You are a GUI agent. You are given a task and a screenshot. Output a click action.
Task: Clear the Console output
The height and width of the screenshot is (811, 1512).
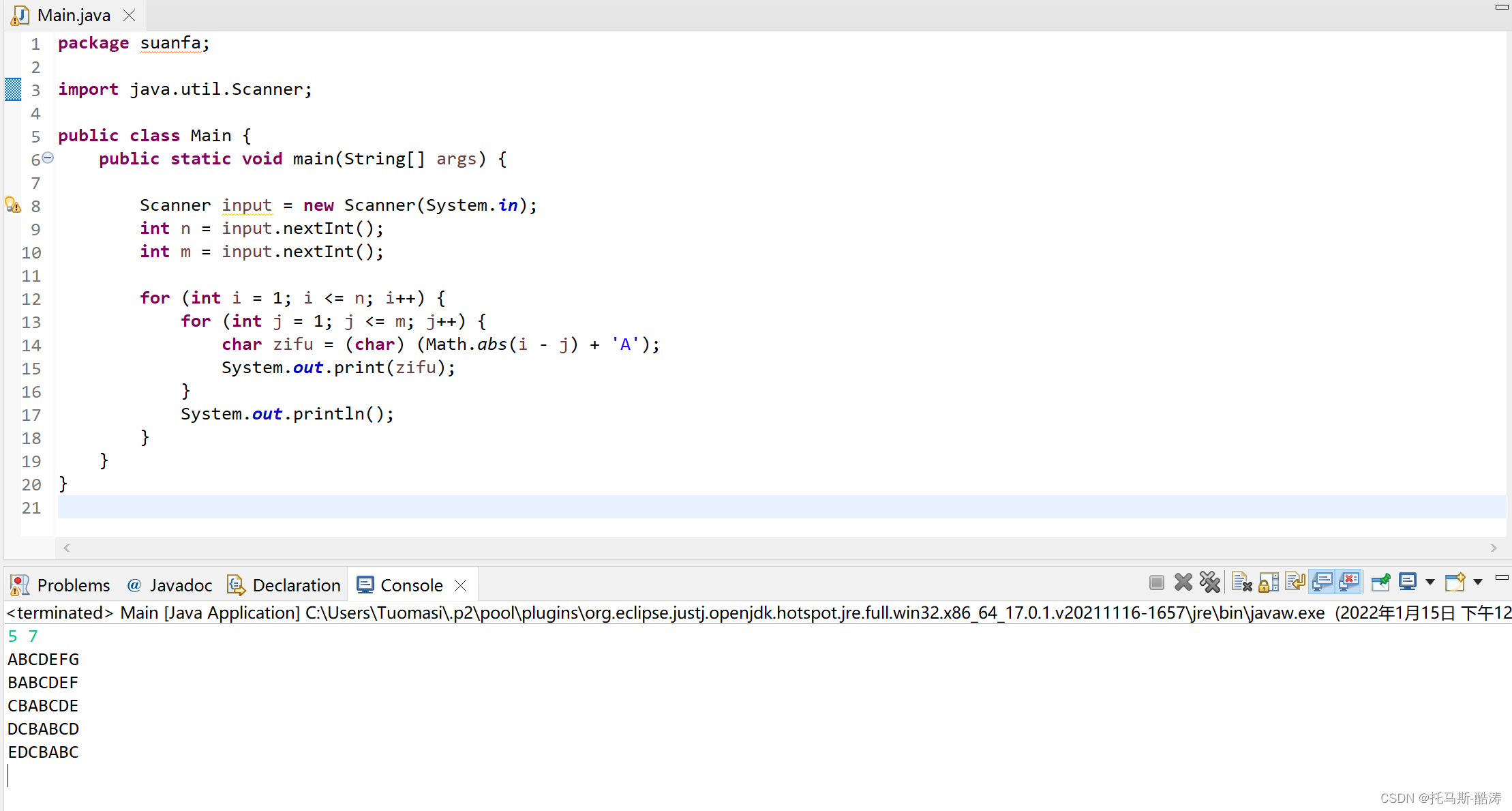(1241, 583)
